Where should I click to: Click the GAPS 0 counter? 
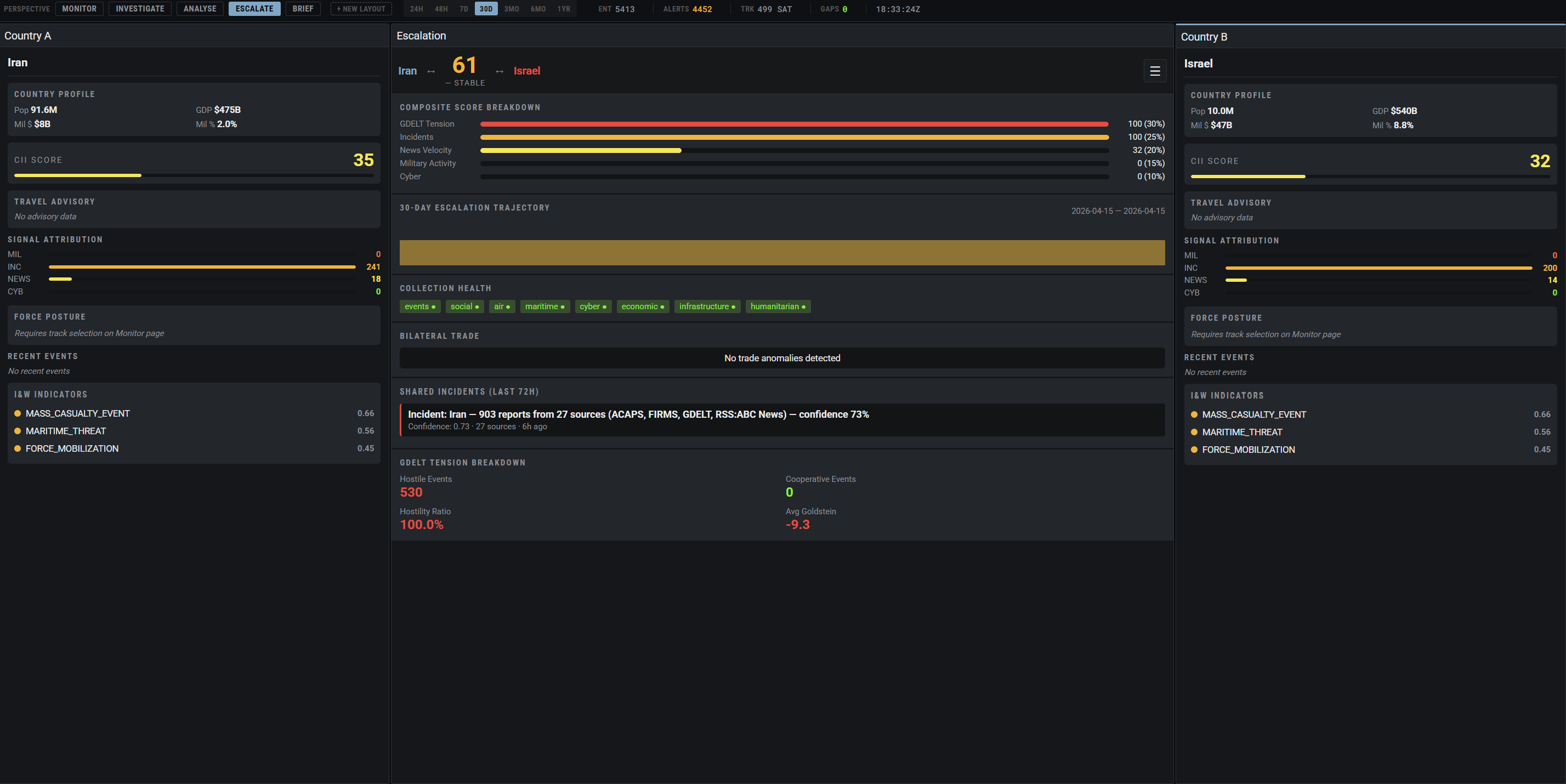833,9
